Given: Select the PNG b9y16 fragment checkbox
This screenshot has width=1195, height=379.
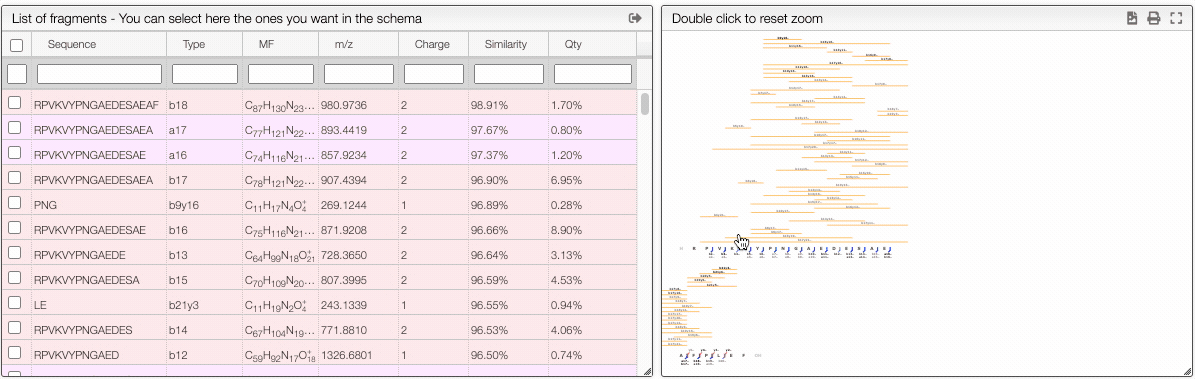Looking at the screenshot, I should click(x=14, y=203).
